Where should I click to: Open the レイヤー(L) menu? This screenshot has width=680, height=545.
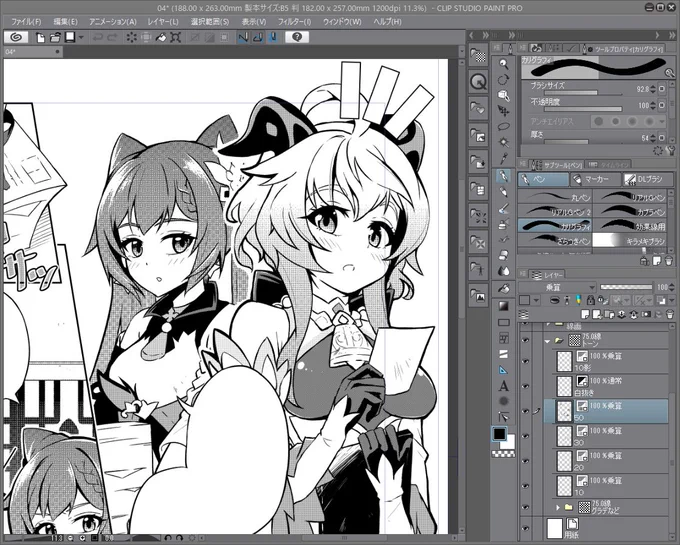(163, 22)
